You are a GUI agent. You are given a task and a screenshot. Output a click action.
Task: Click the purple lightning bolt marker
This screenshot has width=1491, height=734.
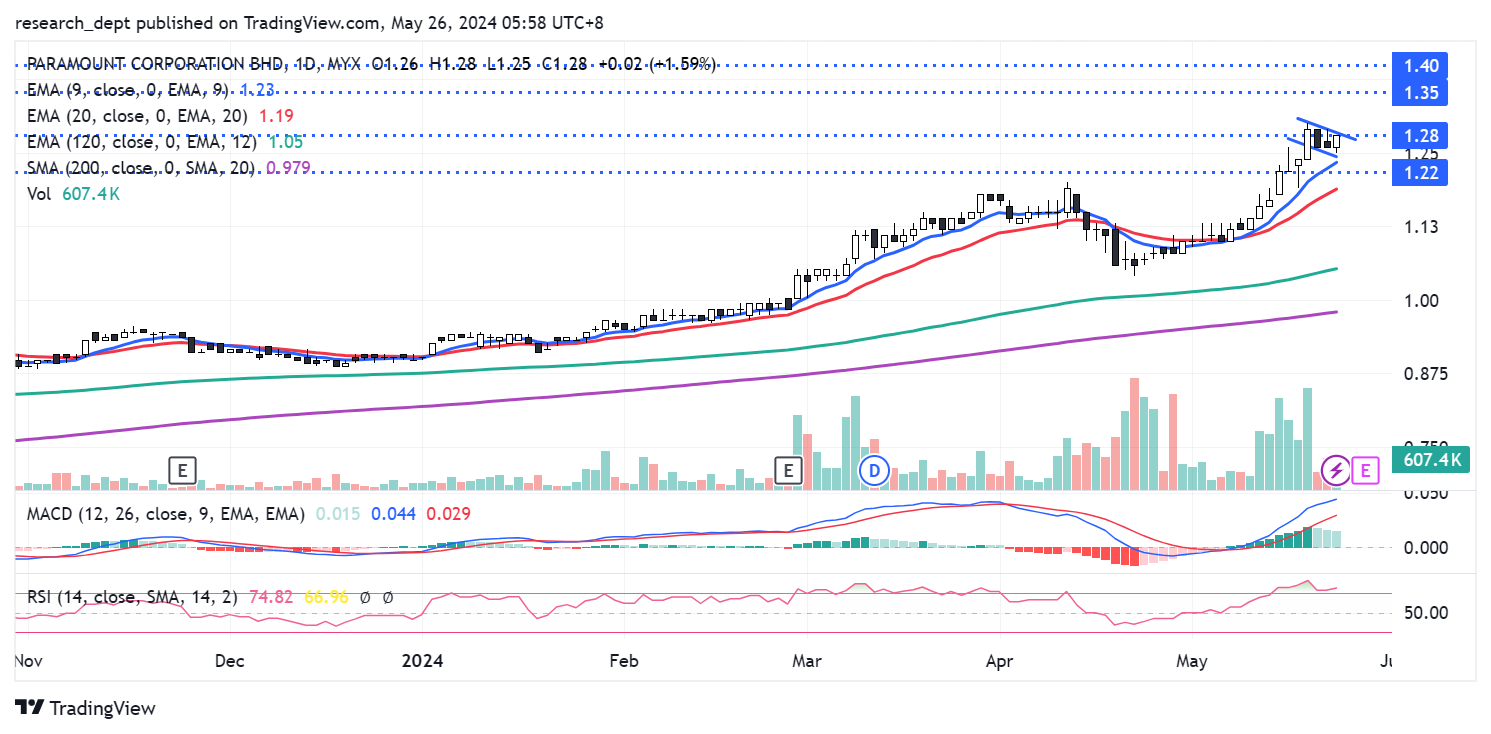pyautogui.click(x=1335, y=469)
